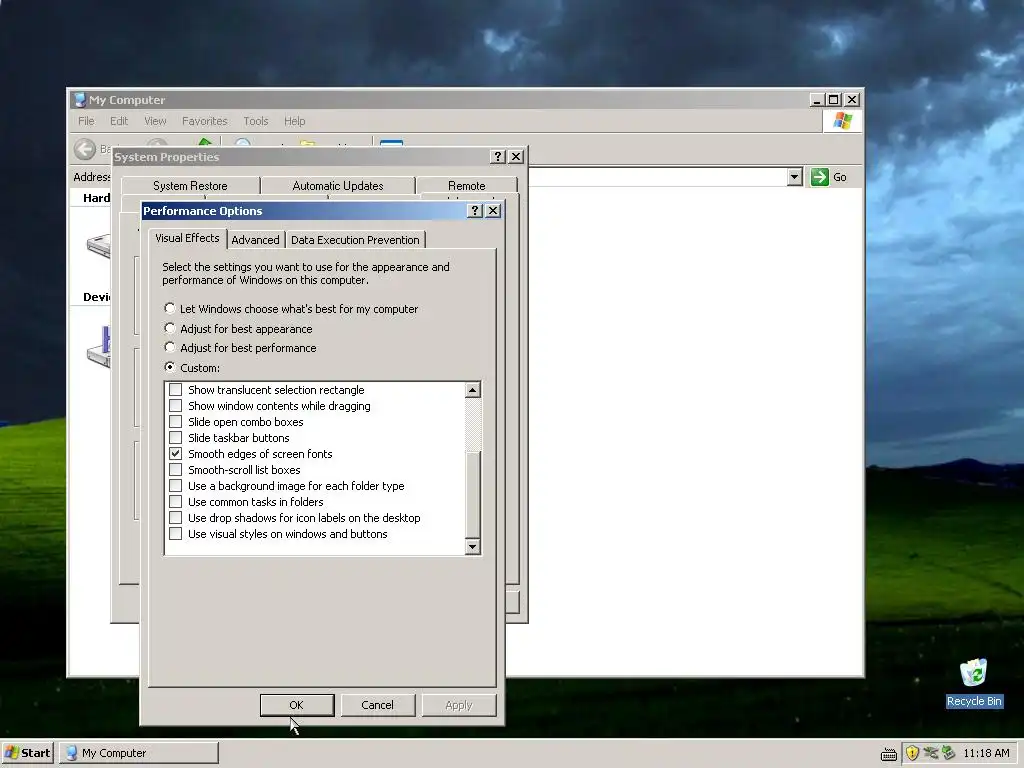Switch to Data Execution Prevention tab
Image resolution: width=1024 pixels, height=768 pixels.
pos(355,240)
